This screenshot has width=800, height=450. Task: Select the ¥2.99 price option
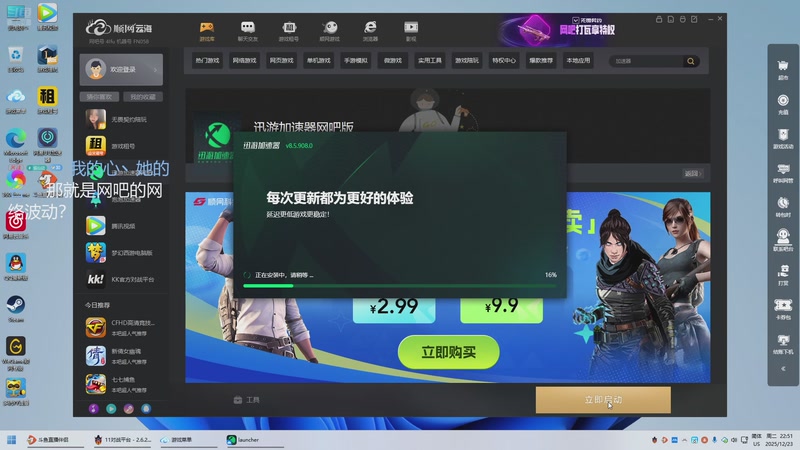pos(394,307)
